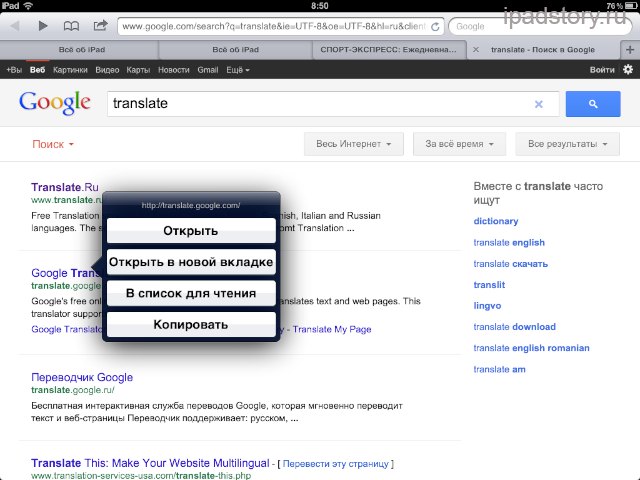Open the +Вы link
This screenshot has width=640, height=480.
(x=14, y=70)
